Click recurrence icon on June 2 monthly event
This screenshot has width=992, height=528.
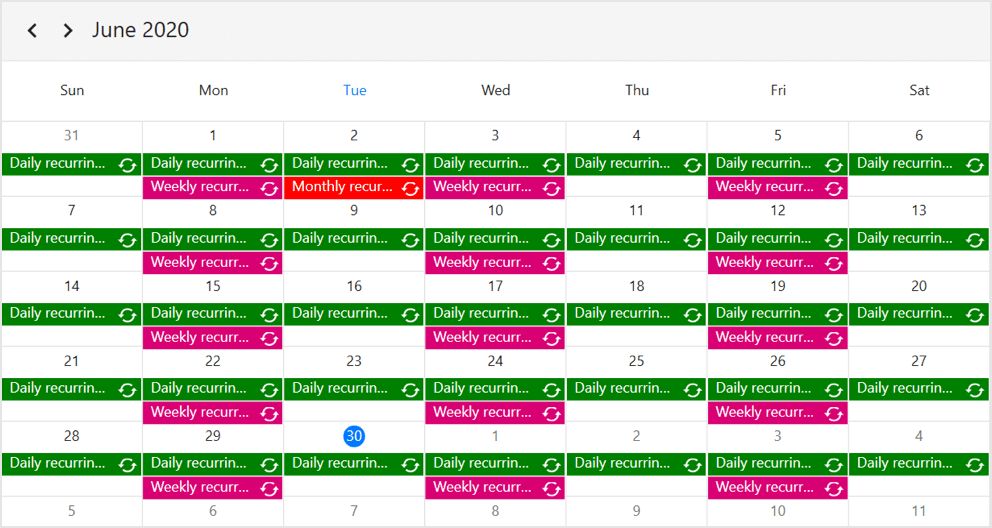(x=410, y=188)
